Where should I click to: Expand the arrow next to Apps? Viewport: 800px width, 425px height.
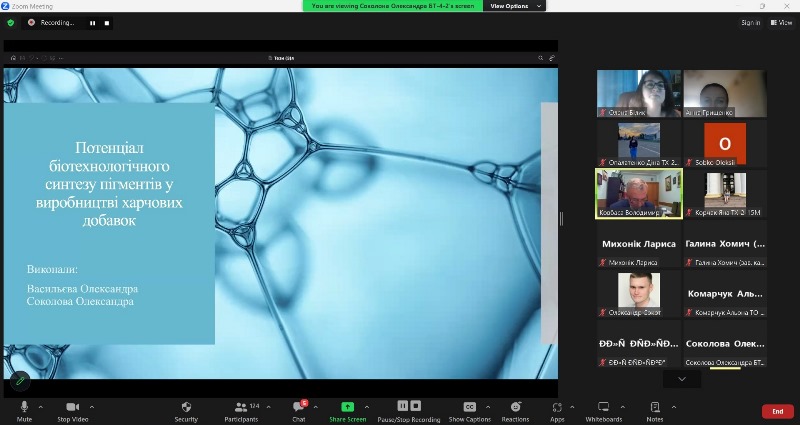coord(572,407)
